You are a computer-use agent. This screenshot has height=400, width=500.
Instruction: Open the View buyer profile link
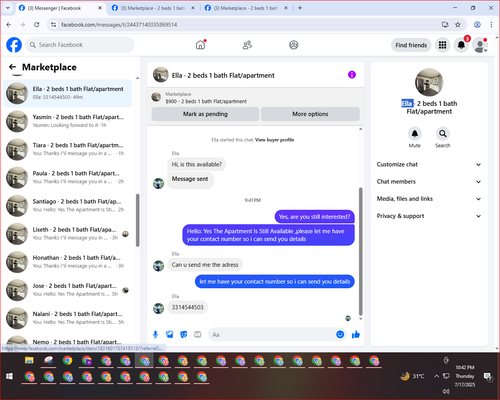(274, 140)
